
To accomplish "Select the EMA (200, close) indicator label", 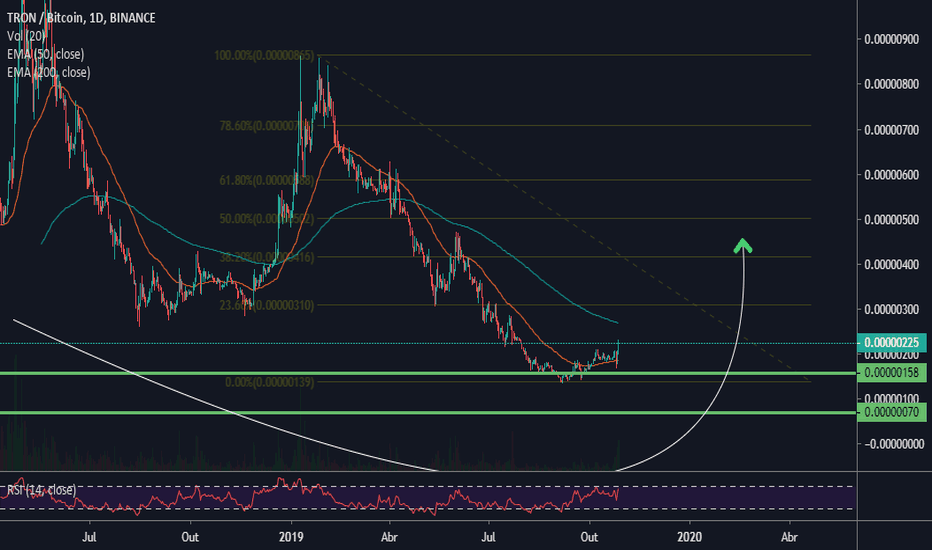I will (x=49, y=73).
